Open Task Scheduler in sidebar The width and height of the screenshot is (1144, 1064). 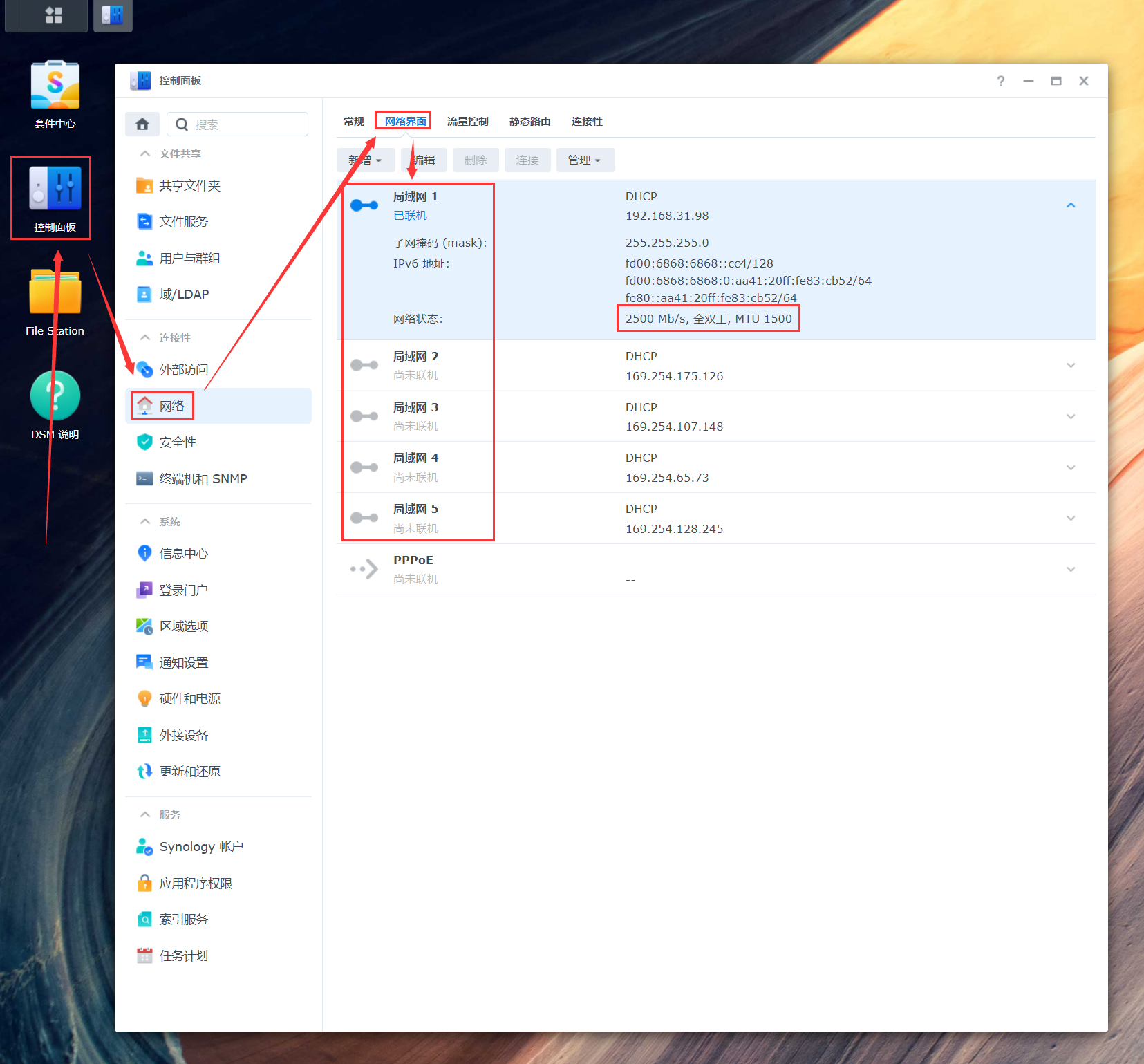pos(183,956)
